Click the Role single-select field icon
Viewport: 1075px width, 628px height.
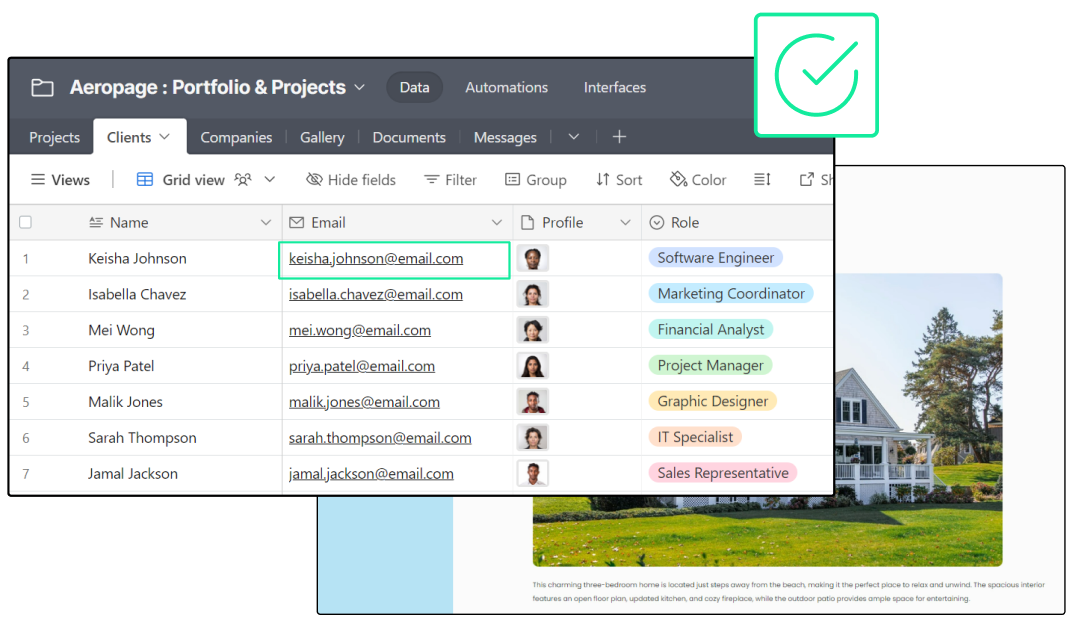pyautogui.click(x=657, y=222)
